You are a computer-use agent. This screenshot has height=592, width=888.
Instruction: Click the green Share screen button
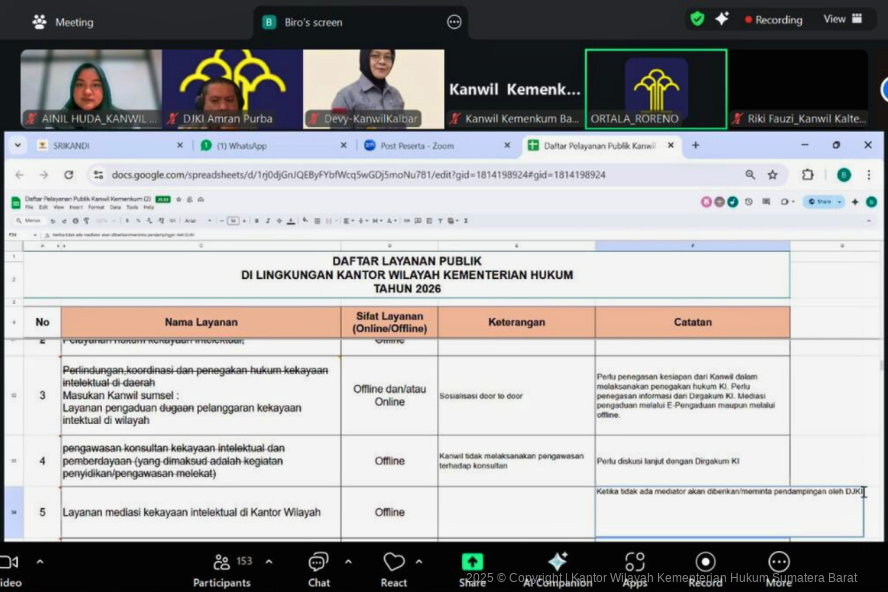tap(472, 562)
